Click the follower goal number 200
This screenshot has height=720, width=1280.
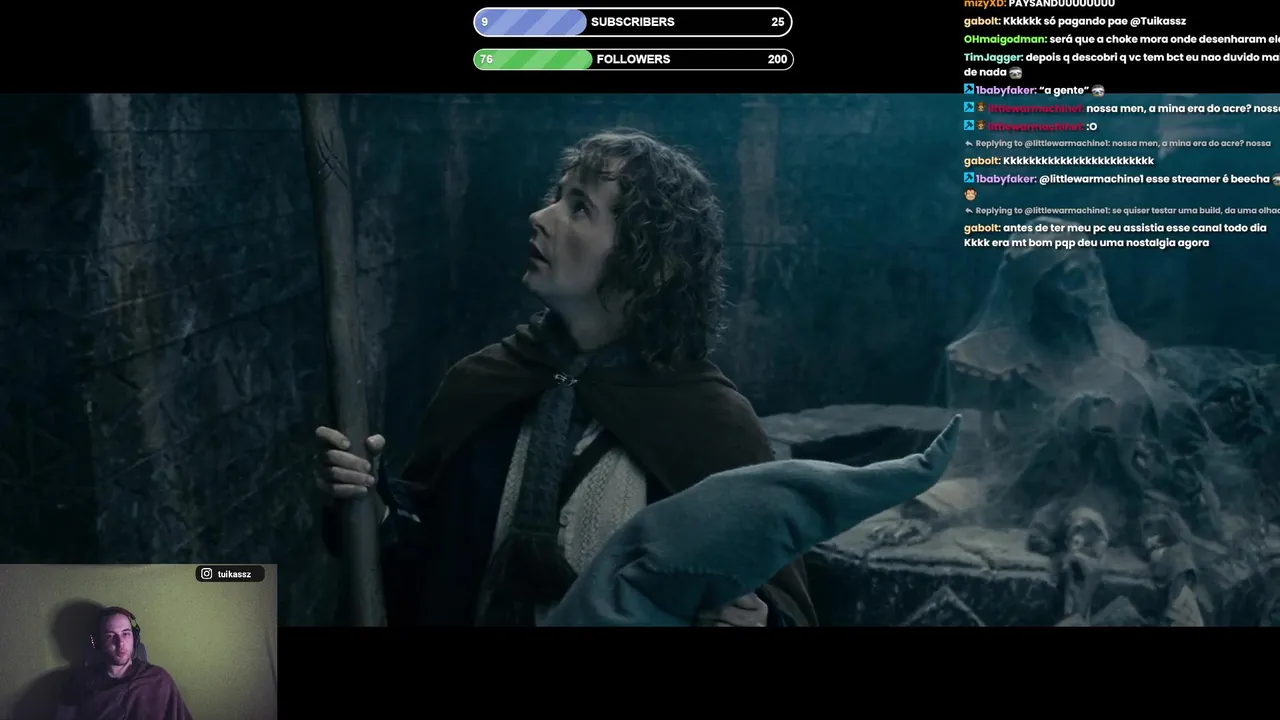[777, 59]
